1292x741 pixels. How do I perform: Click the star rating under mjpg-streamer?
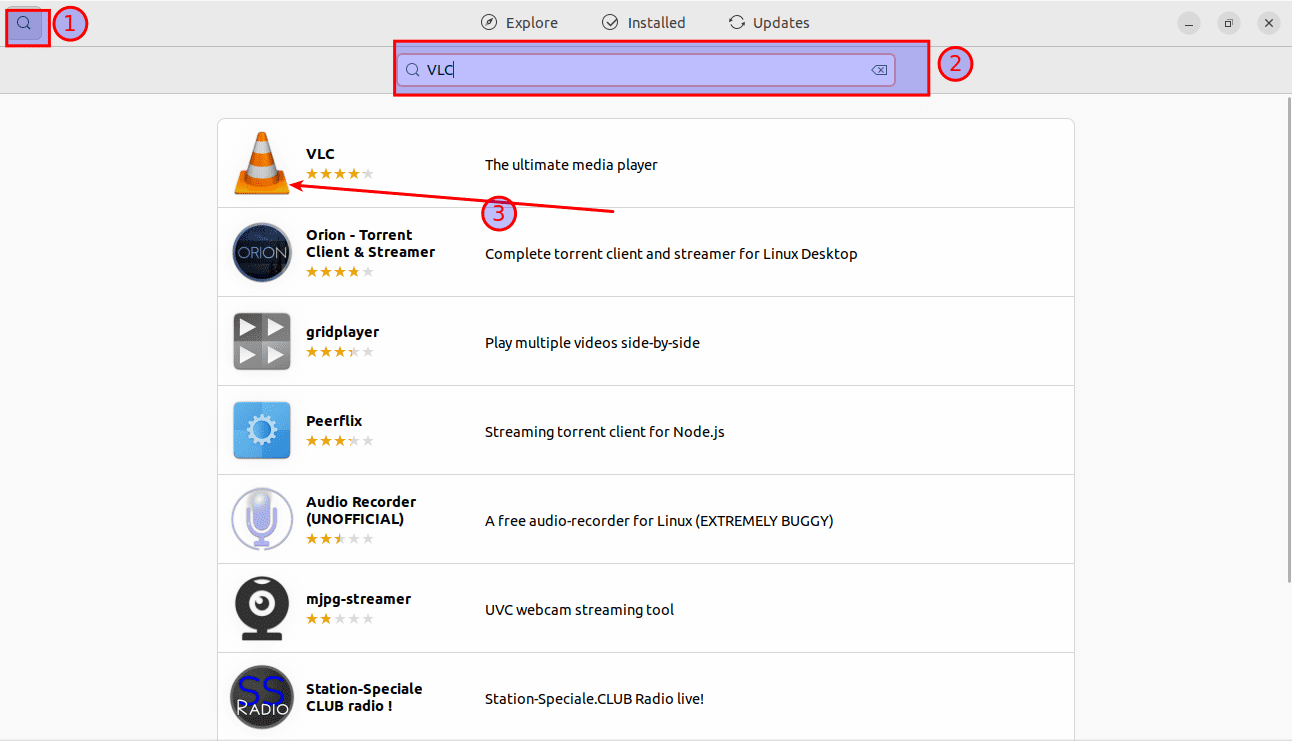(x=340, y=619)
